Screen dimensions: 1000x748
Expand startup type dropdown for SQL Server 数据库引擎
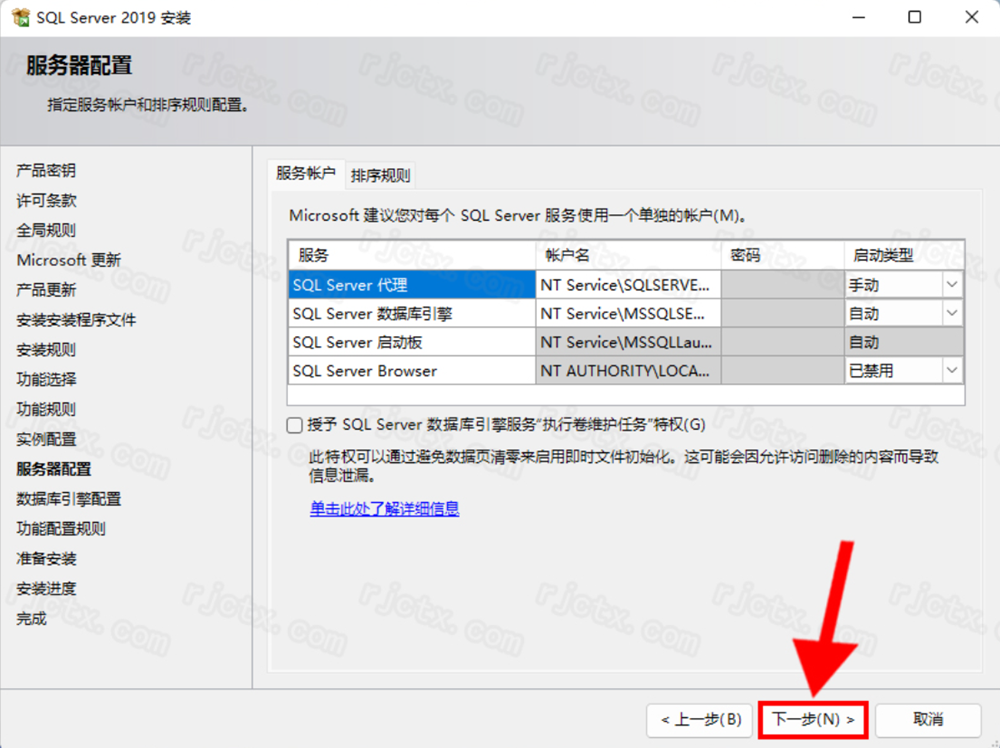point(951,314)
